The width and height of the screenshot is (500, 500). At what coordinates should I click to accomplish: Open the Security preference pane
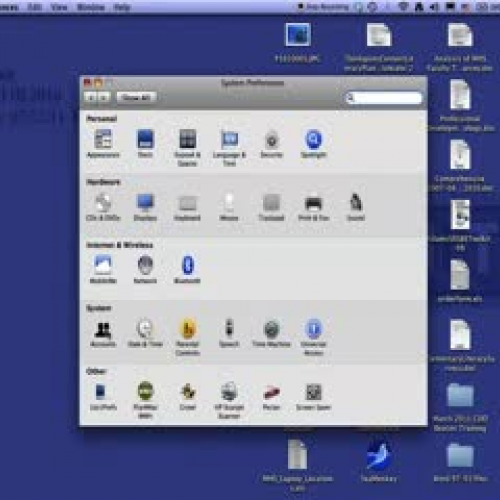tap(271, 143)
